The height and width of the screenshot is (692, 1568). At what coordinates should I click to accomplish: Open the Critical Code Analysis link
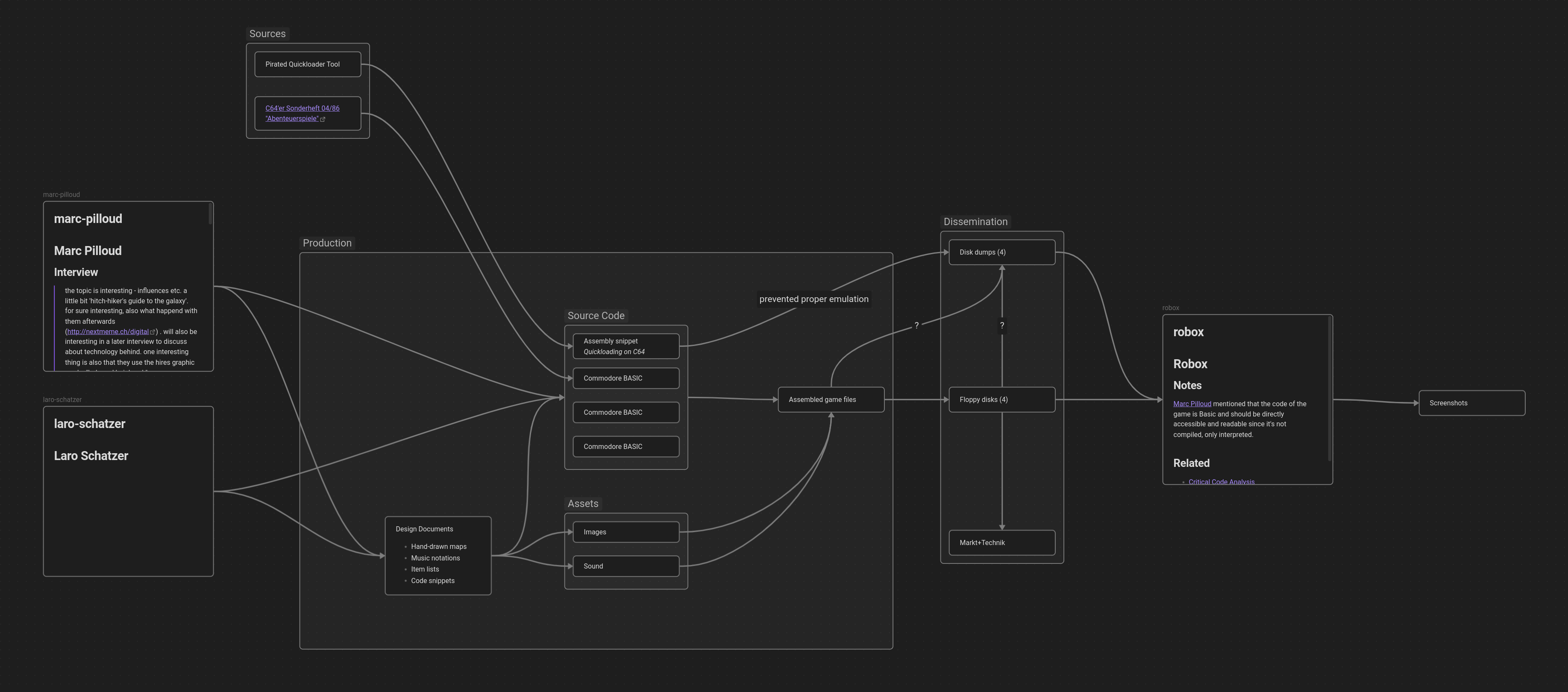point(1221,481)
